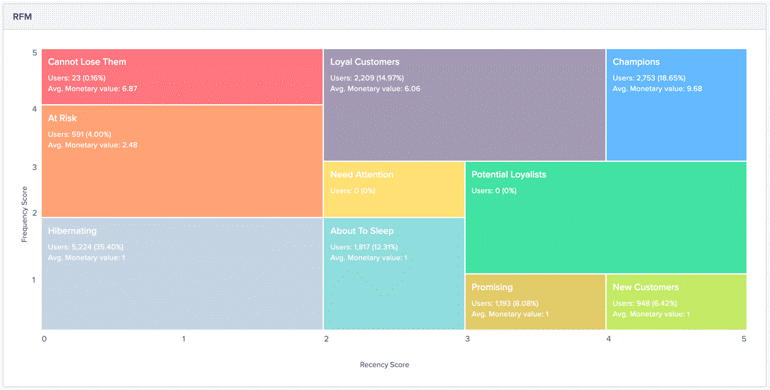The width and height of the screenshot is (770, 390).
Task: Click 'Users: 23 (0.16%)' text
Action: [77, 78]
